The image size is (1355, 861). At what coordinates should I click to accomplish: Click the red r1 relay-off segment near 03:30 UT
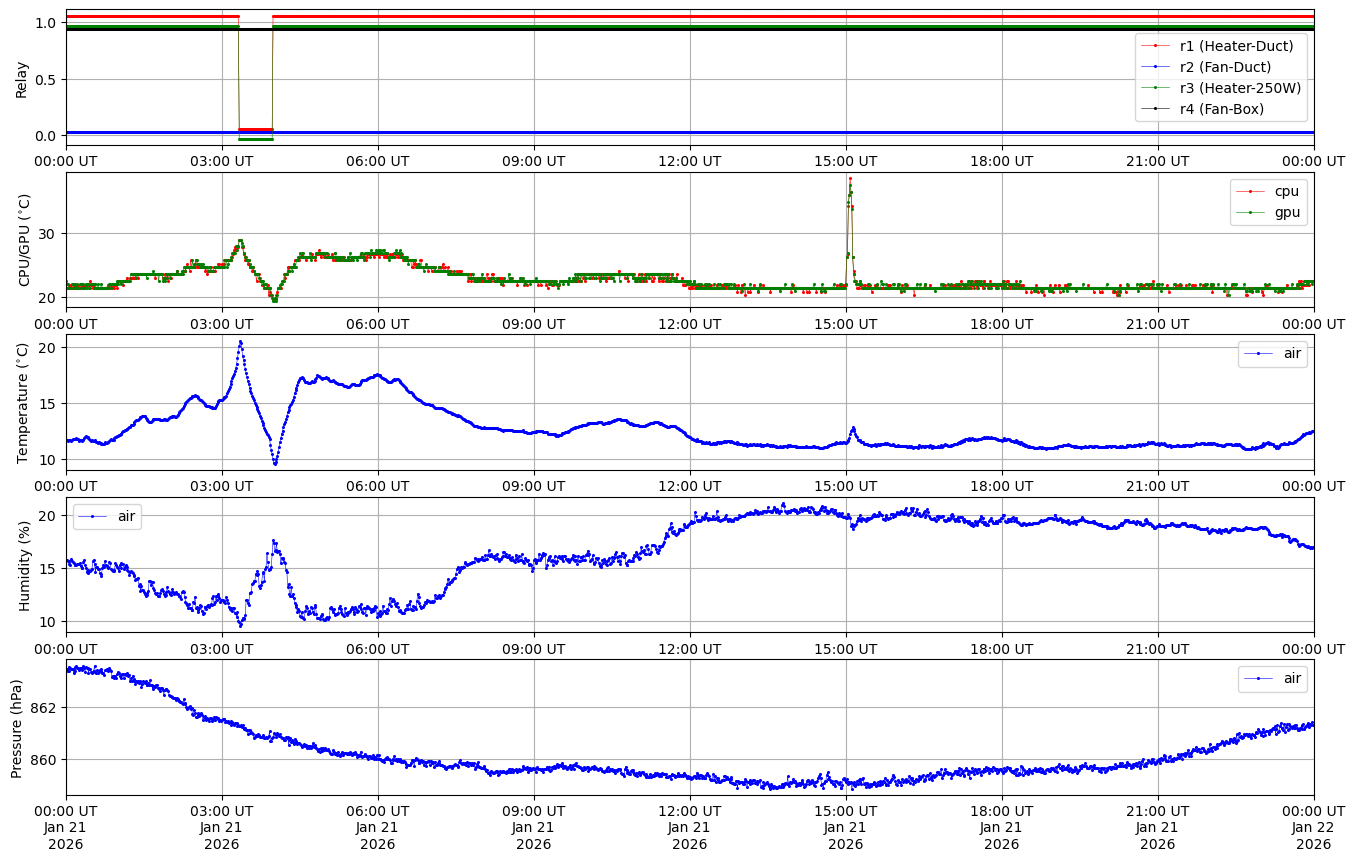(x=255, y=130)
